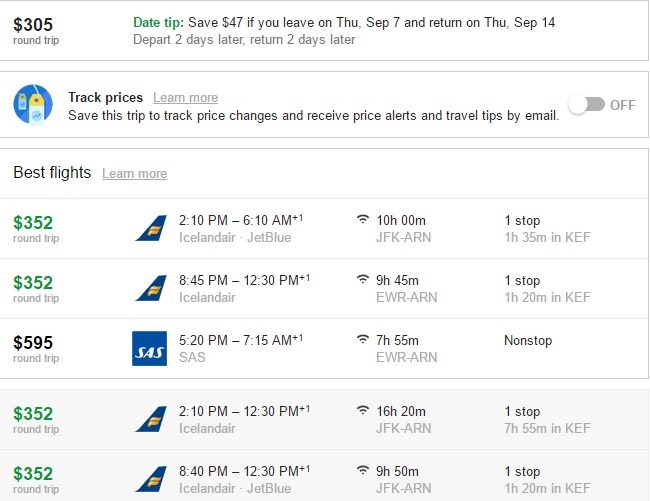Click the SAS airline logo

coord(149,349)
